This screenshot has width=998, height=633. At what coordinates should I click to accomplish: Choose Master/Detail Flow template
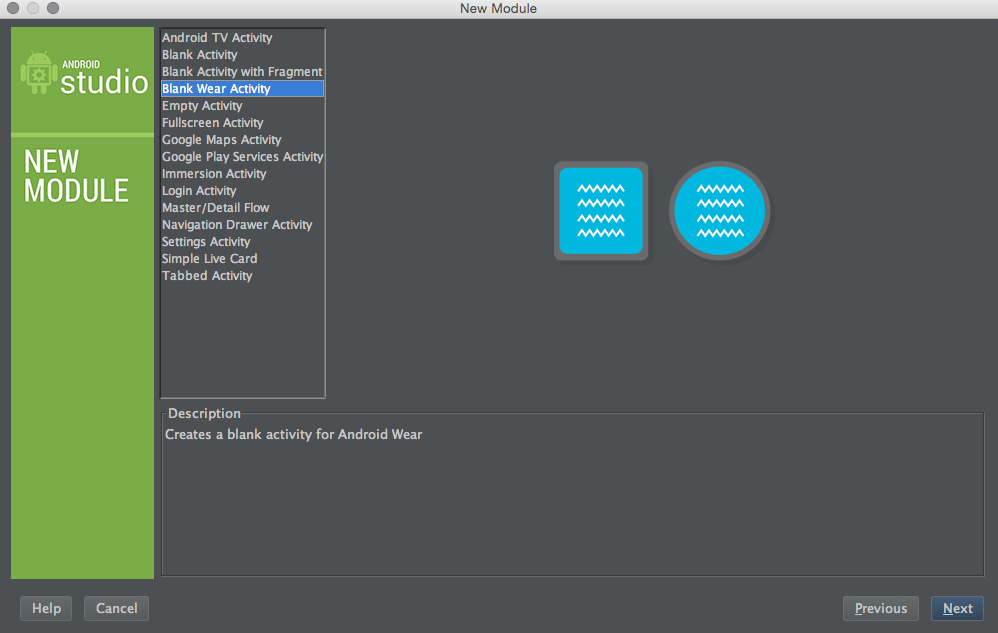coord(242,207)
